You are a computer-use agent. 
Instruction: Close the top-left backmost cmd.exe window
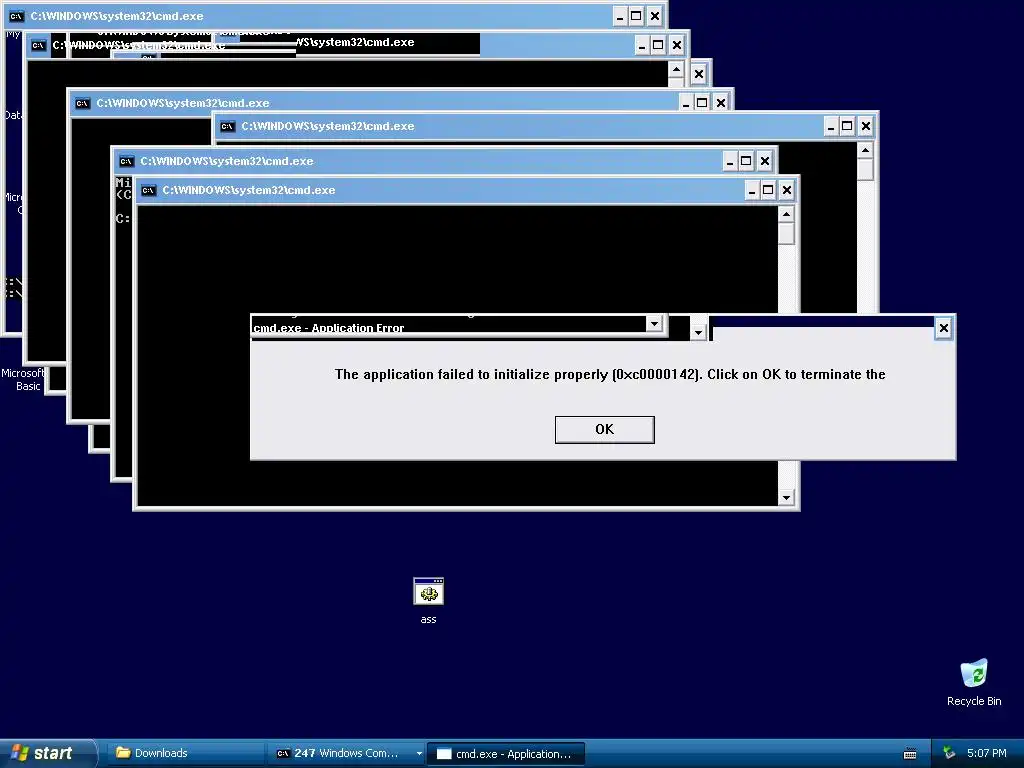654,16
